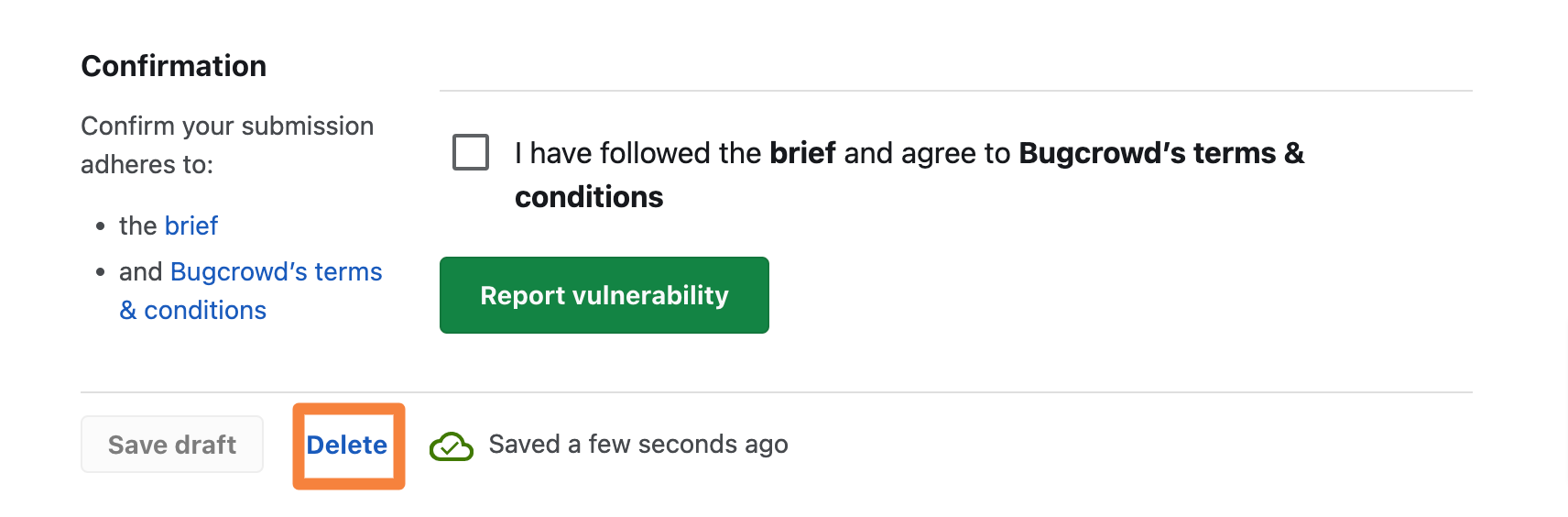The width and height of the screenshot is (1568, 517).
Task: Click the bold 'conditions' word under the label
Action: (x=589, y=196)
